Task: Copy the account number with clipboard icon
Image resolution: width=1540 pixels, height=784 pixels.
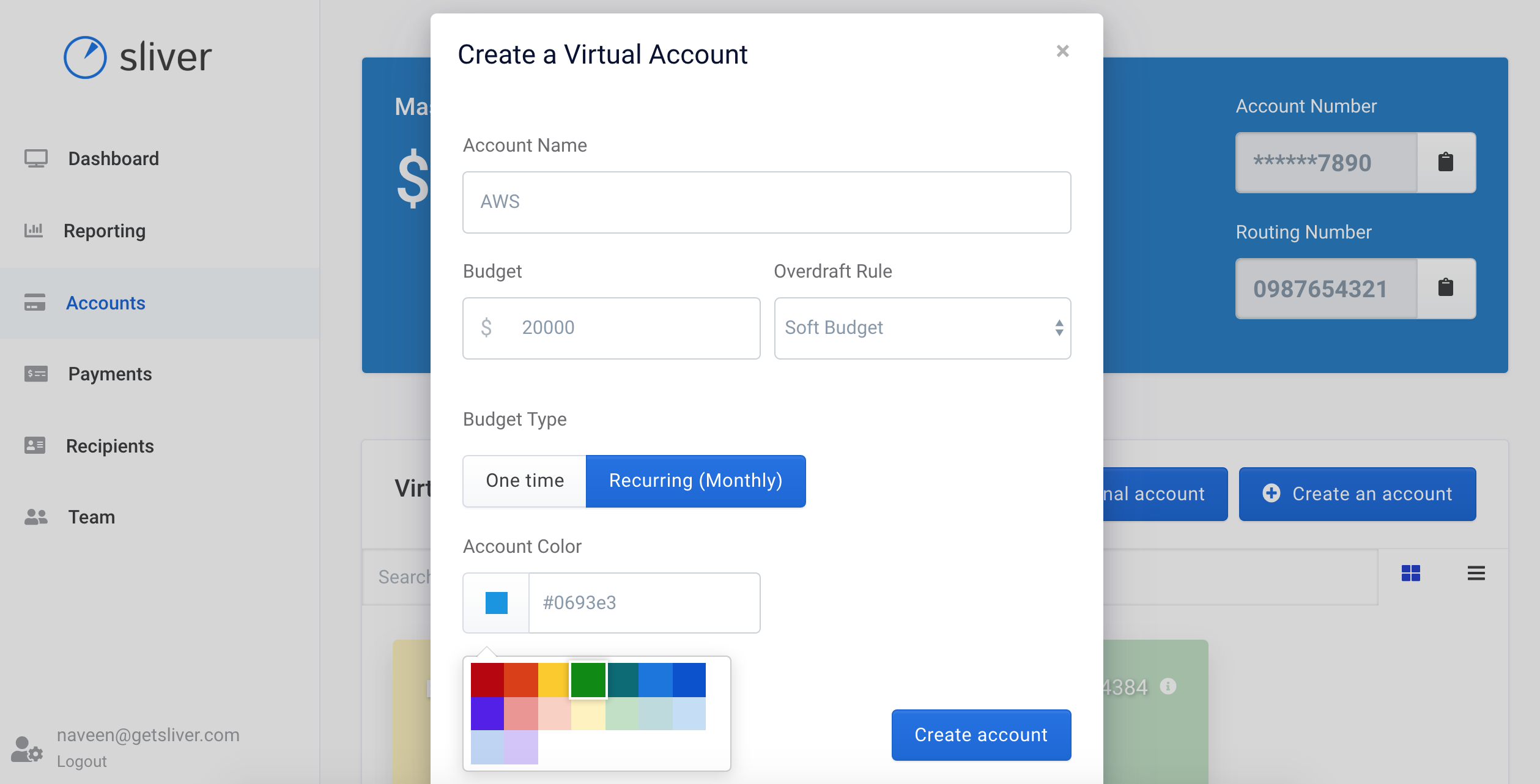Action: click(1446, 163)
